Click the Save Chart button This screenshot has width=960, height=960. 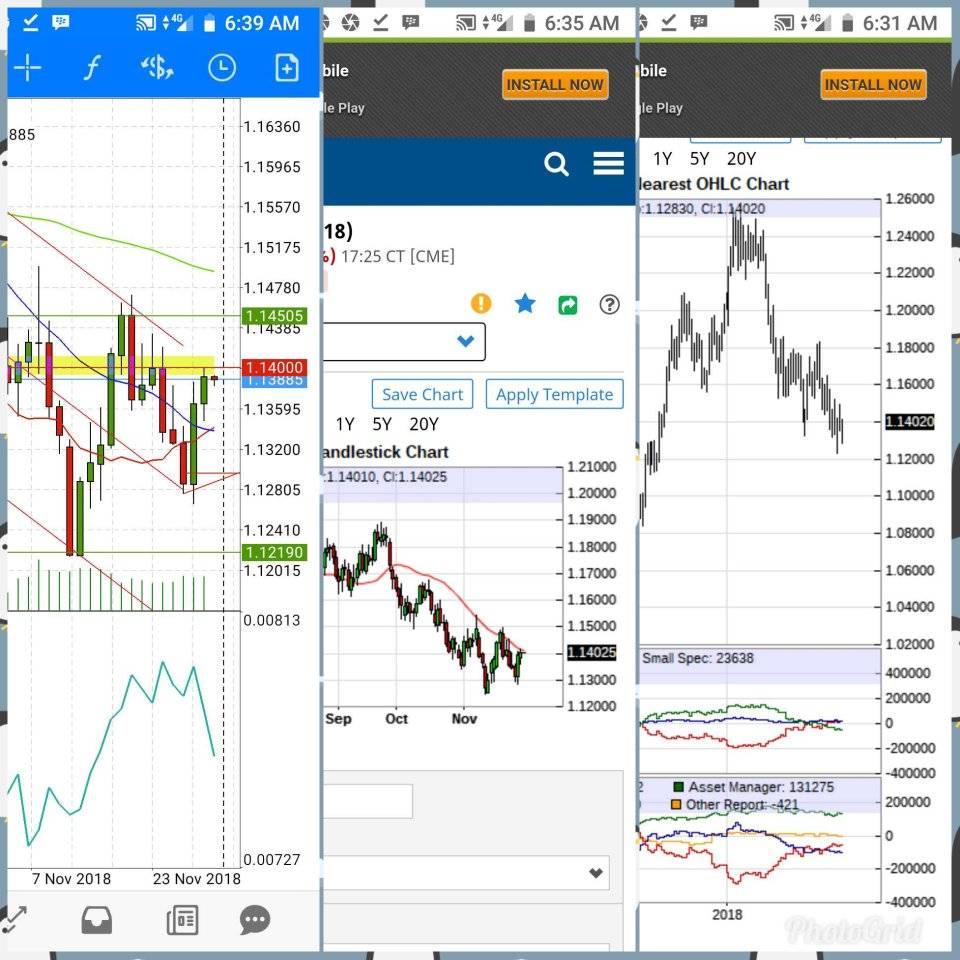pyautogui.click(x=422, y=394)
